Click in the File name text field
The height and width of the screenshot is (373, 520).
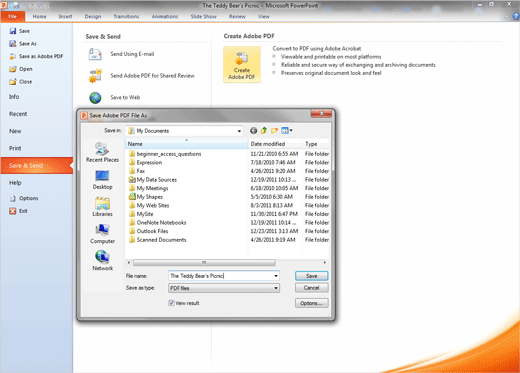click(220, 276)
